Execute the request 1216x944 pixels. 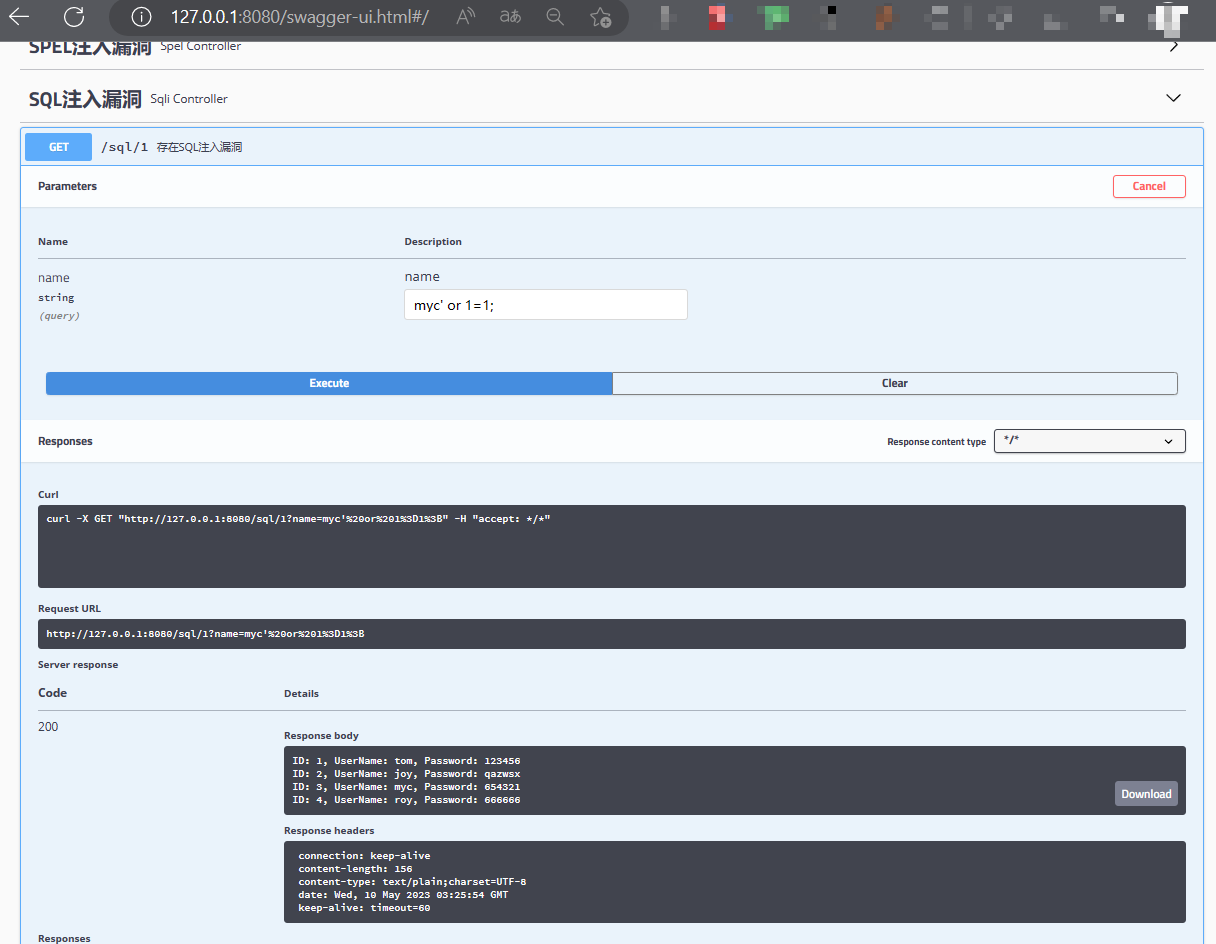(x=329, y=383)
